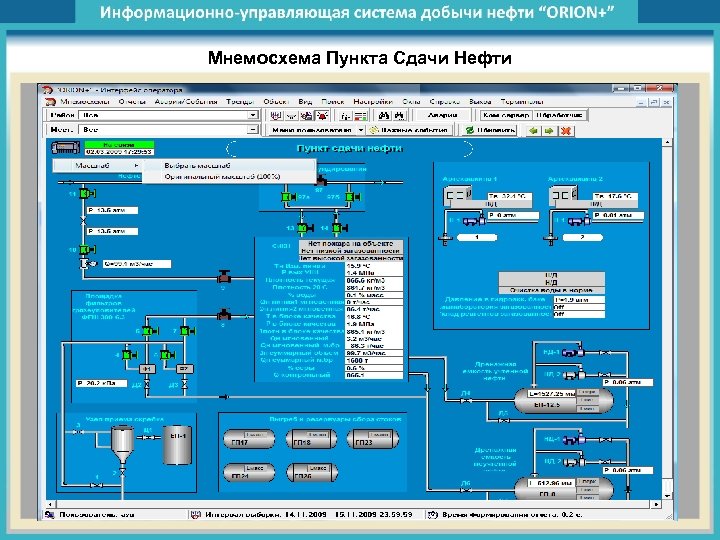Select tank ГП17

point(249,439)
